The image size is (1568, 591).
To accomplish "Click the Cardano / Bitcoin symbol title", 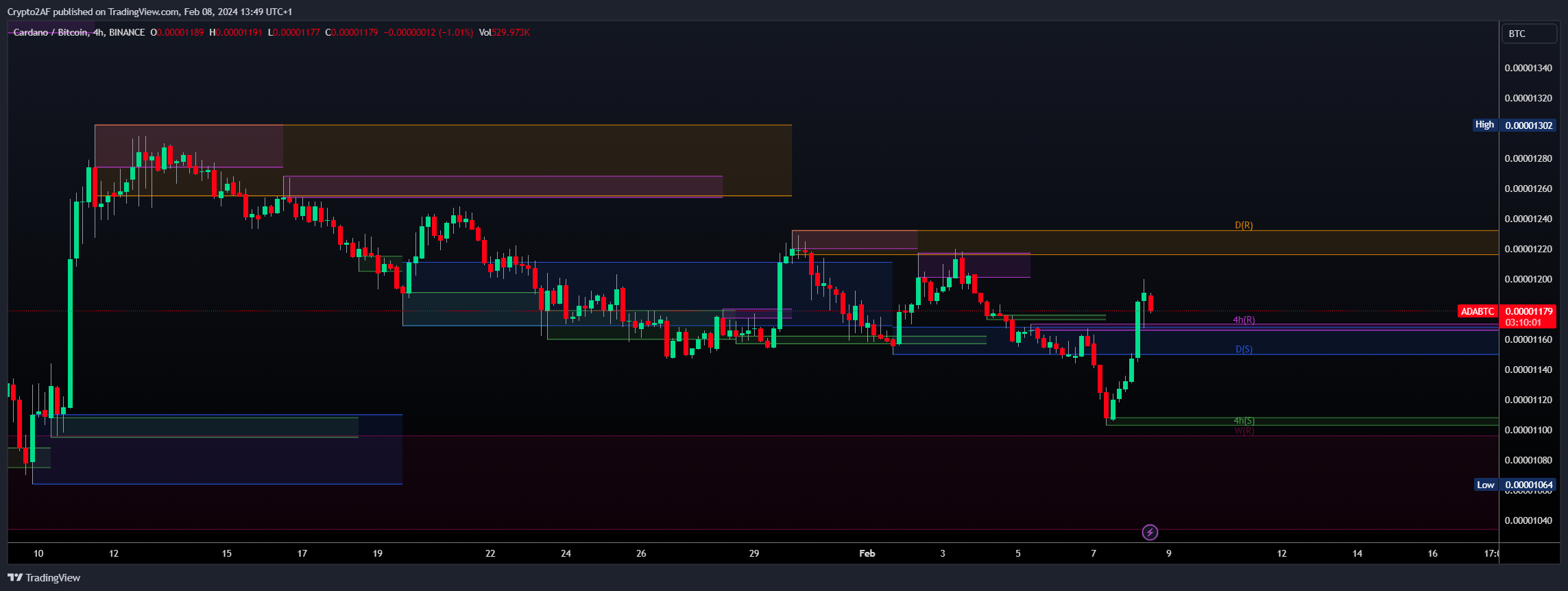I will tap(50, 32).
